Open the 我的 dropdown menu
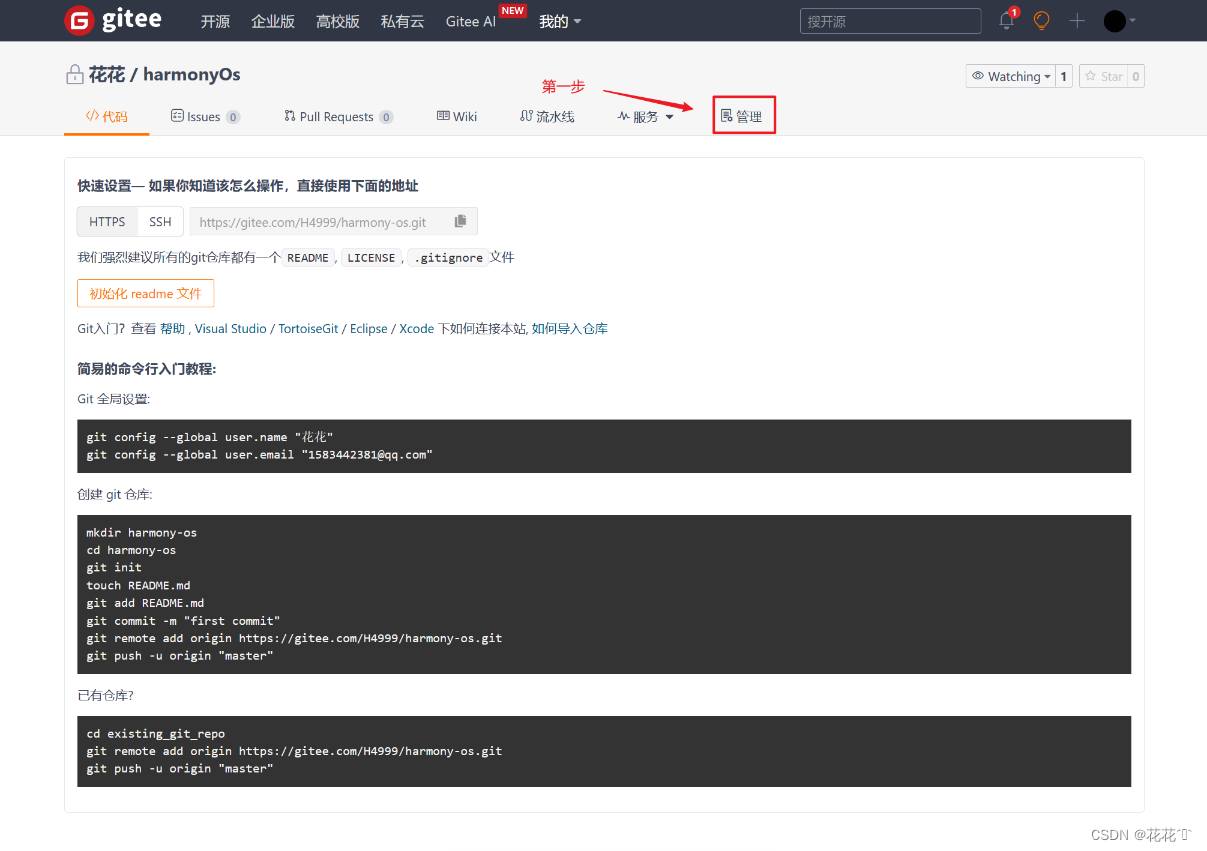1207x851 pixels. pyautogui.click(x=560, y=21)
